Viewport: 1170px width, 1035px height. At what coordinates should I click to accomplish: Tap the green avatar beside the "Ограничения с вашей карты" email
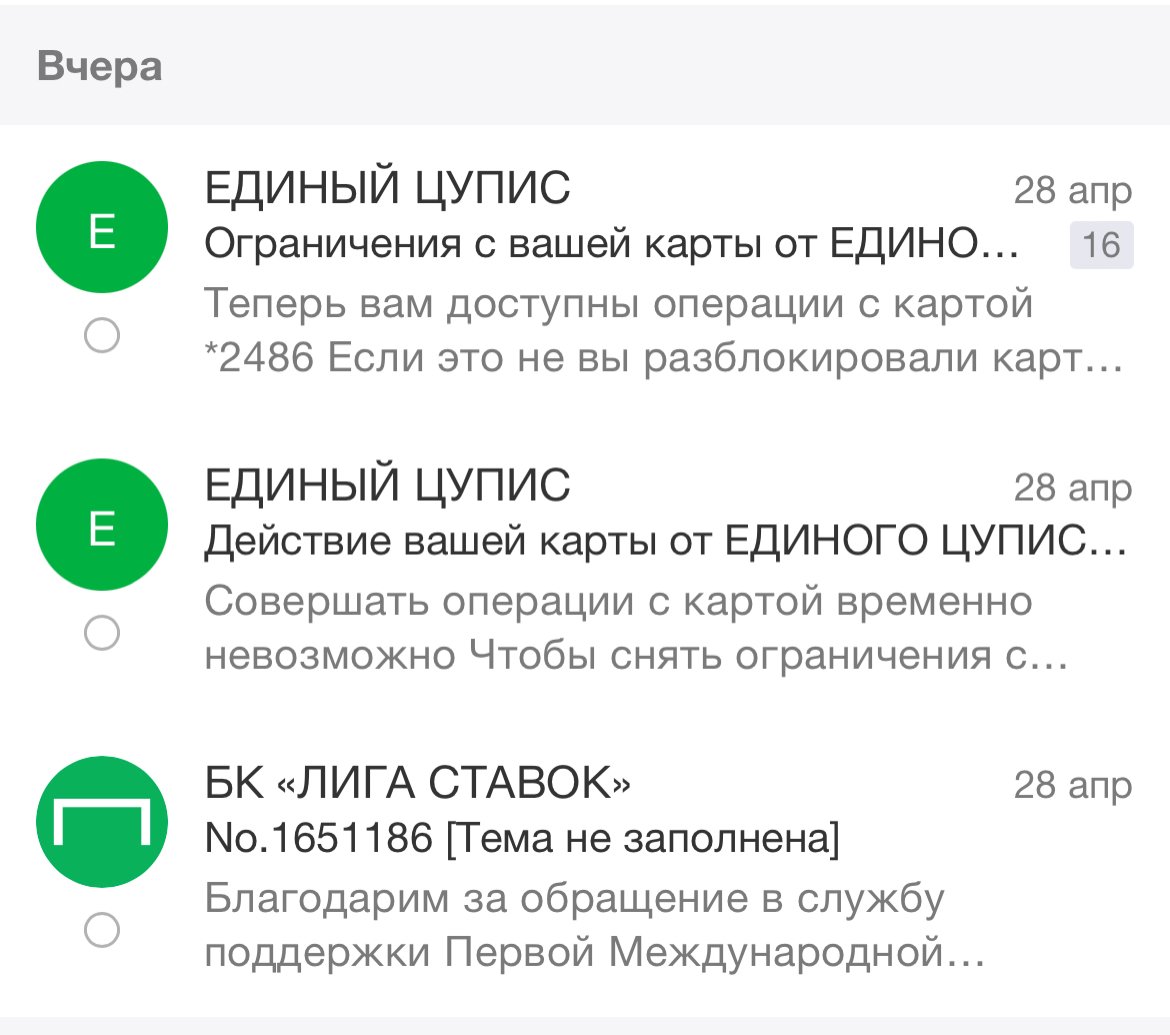coord(101,228)
